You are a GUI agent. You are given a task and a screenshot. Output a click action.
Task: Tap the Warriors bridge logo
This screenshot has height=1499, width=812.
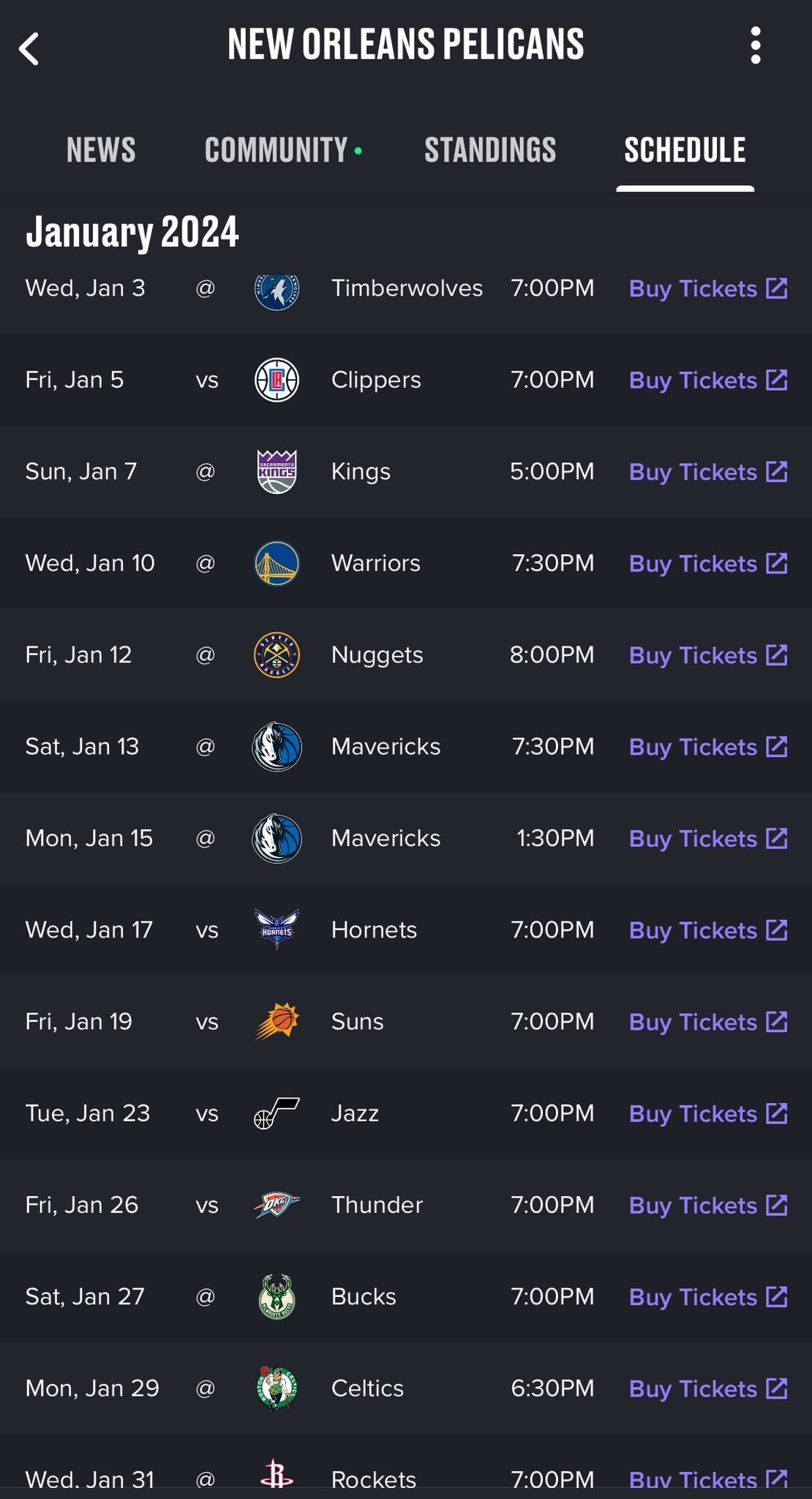click(x=277, y=564)
